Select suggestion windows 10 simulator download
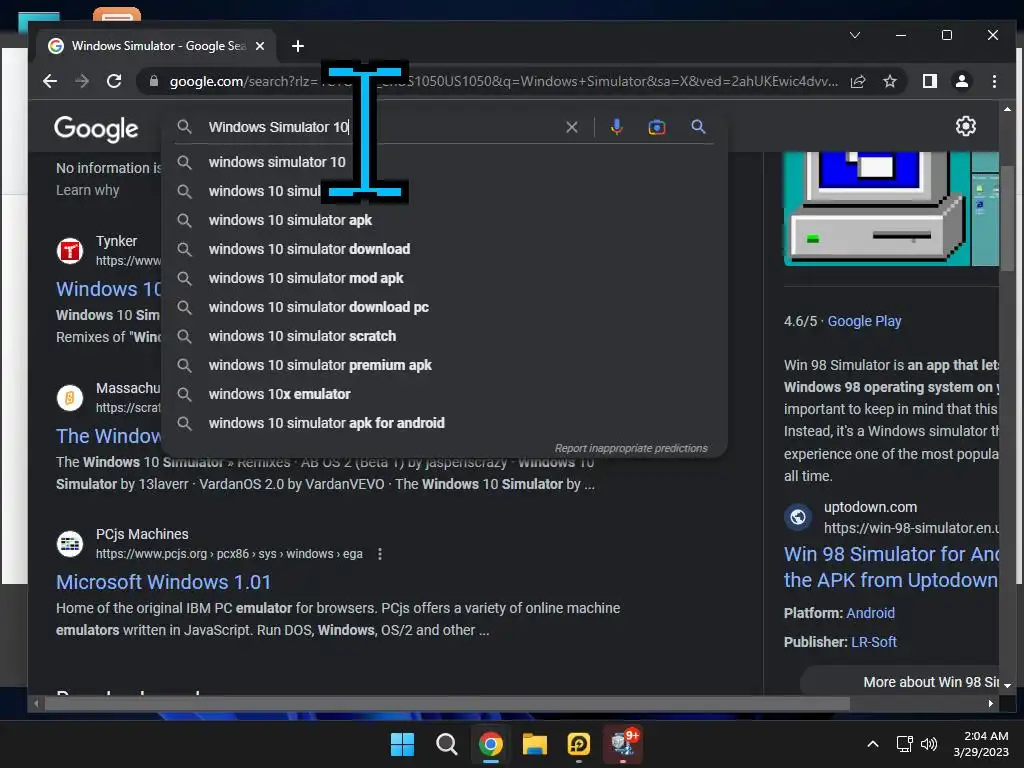This screenshot has height=768, width=1024. [x=444, y=249]
